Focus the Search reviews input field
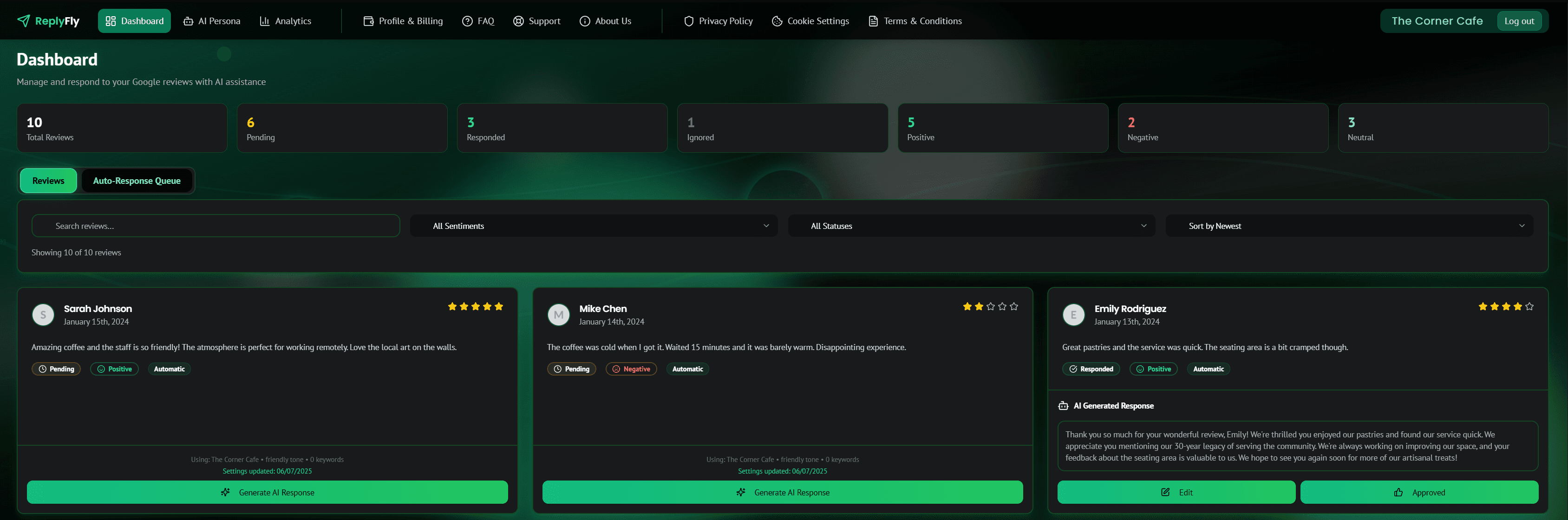Viewport: 1568px width, 520px height. click(x=216, y=226)
